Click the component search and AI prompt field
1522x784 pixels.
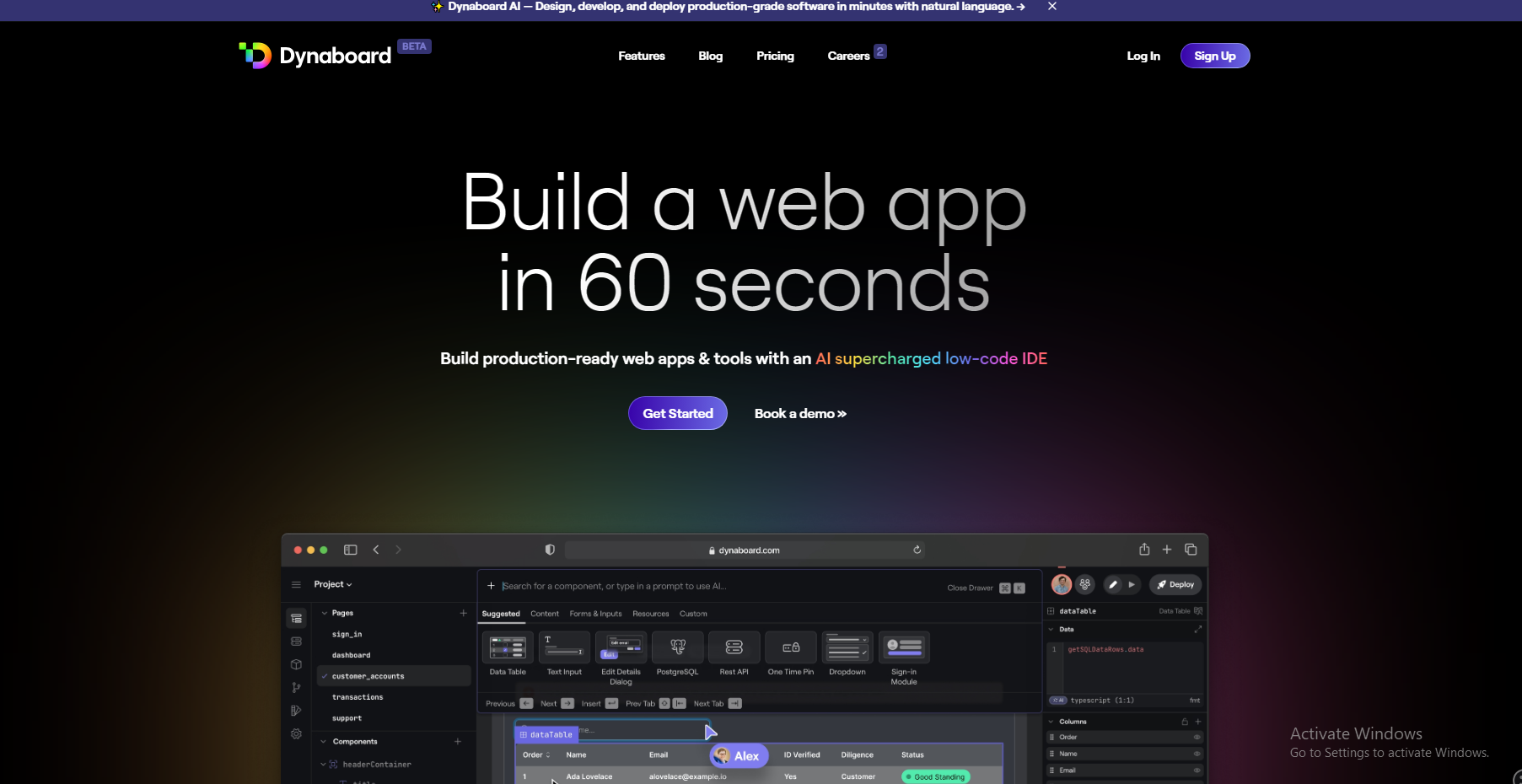[x=708, y=586]
